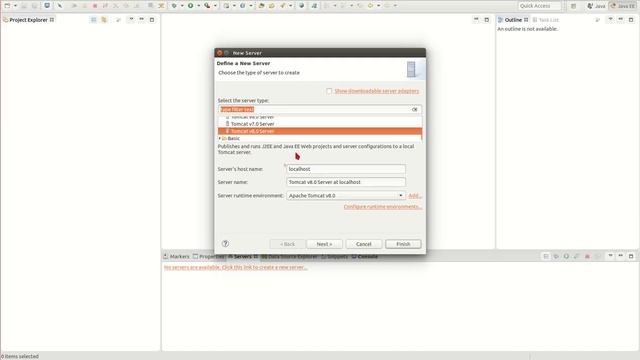Select the Markers tab
This screenshot has width=640, height=360.
click(x=176, y=256)
